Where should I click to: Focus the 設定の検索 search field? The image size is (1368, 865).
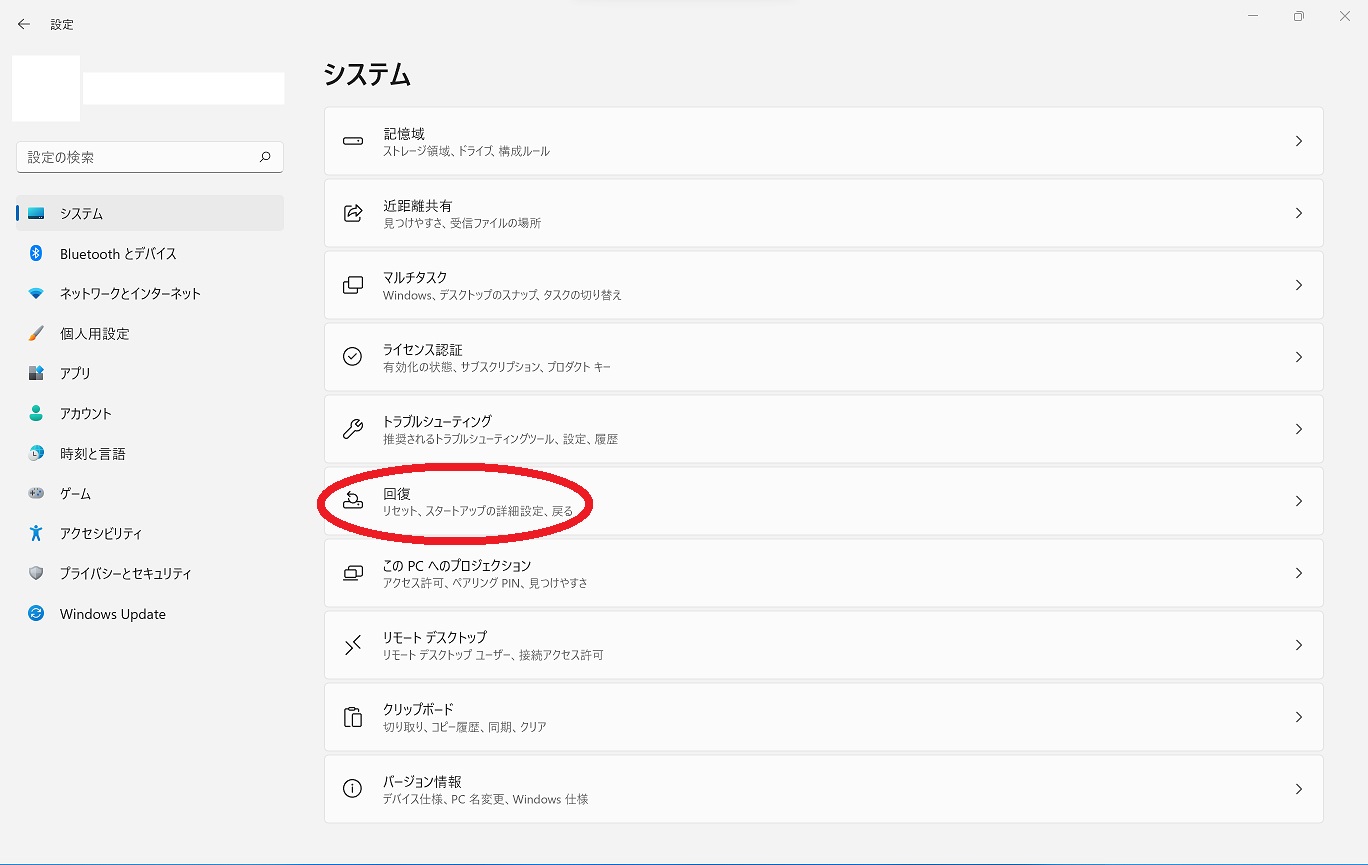[138, 157]
